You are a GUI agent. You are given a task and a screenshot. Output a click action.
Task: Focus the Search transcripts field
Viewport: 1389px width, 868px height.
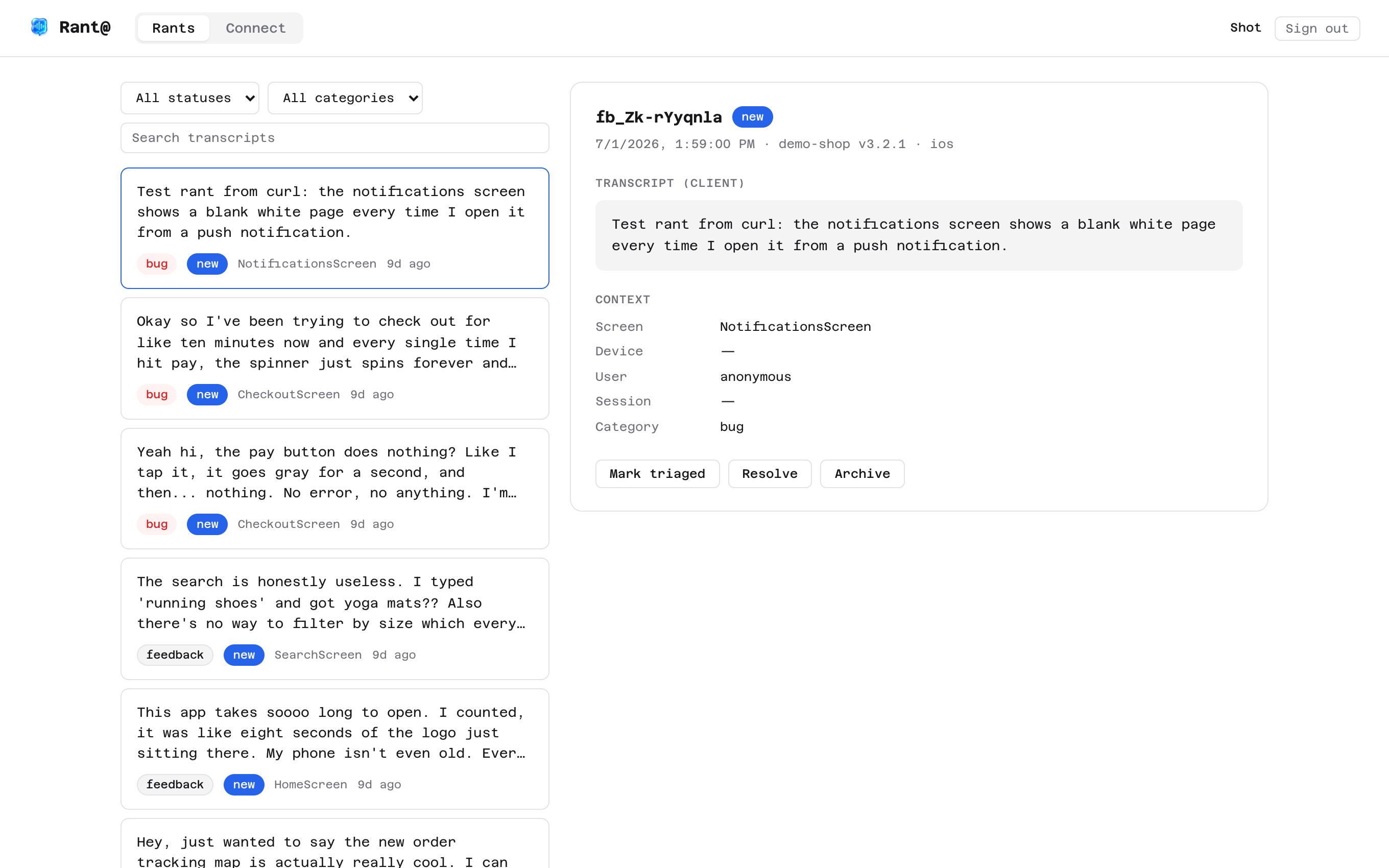coord(334,138)
